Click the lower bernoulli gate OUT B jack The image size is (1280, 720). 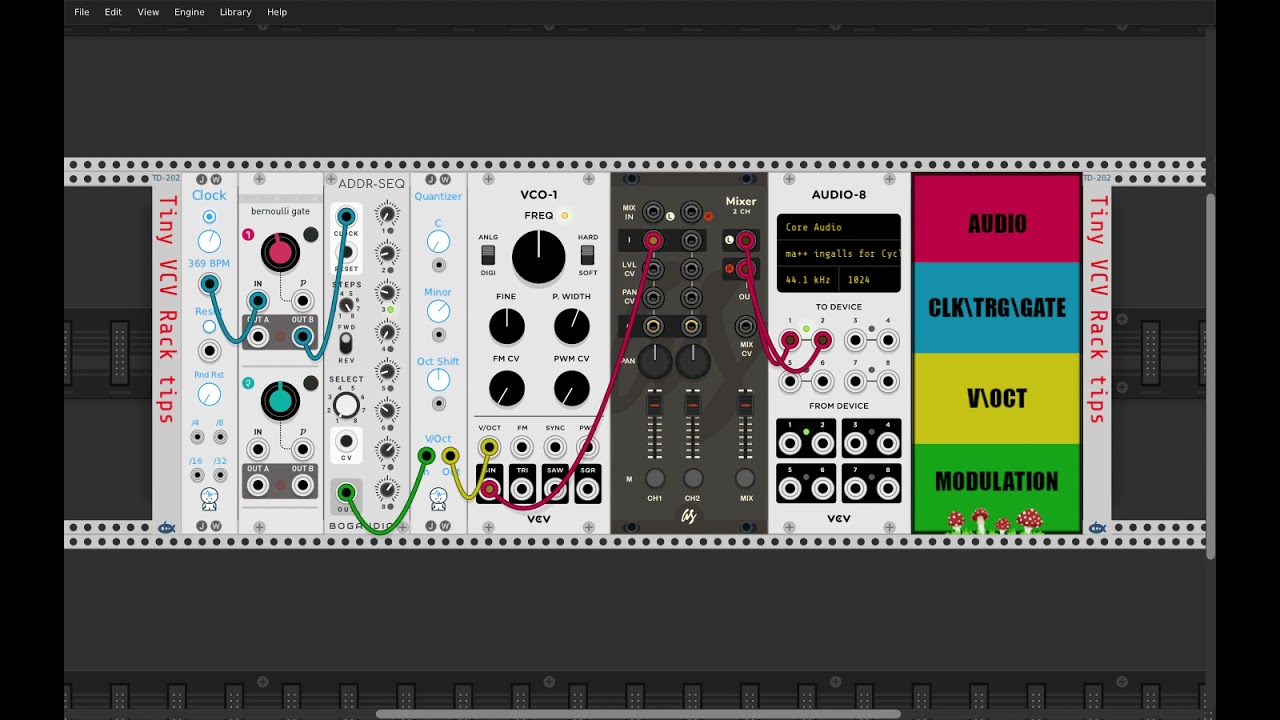pos(302,486)
